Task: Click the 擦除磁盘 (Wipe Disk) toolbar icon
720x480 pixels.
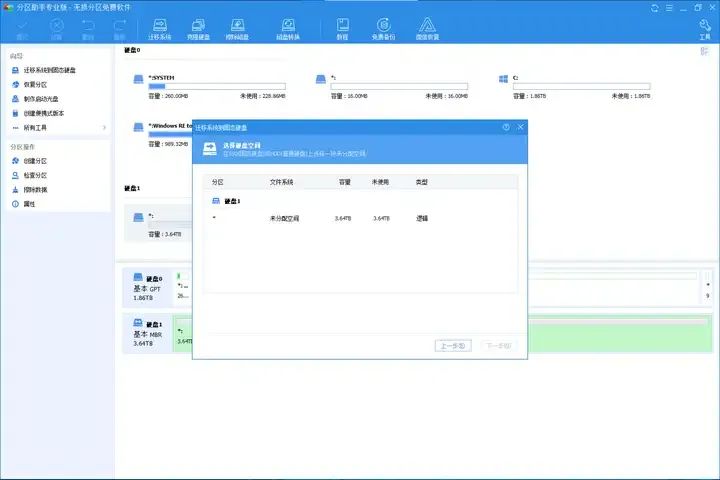Action: point(237,29)
